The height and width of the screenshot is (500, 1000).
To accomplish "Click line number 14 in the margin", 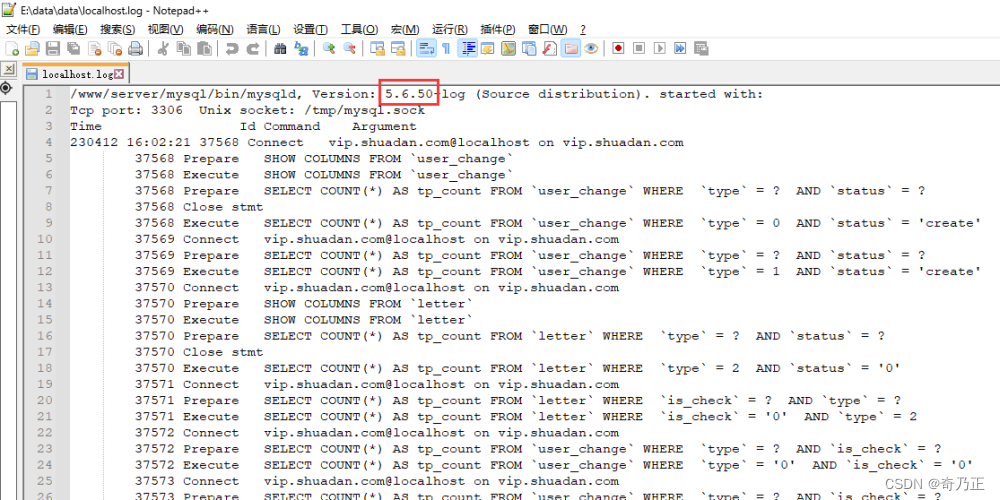I will click(45, 304).
